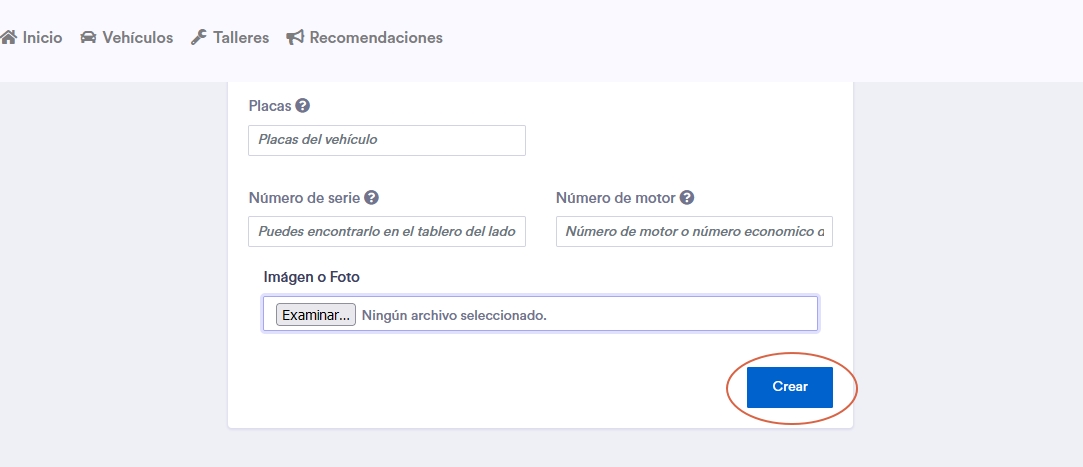Select the Número de motor text field
Image resolution: width=1083 pixels, height=467 pixels.
[694, 231]
